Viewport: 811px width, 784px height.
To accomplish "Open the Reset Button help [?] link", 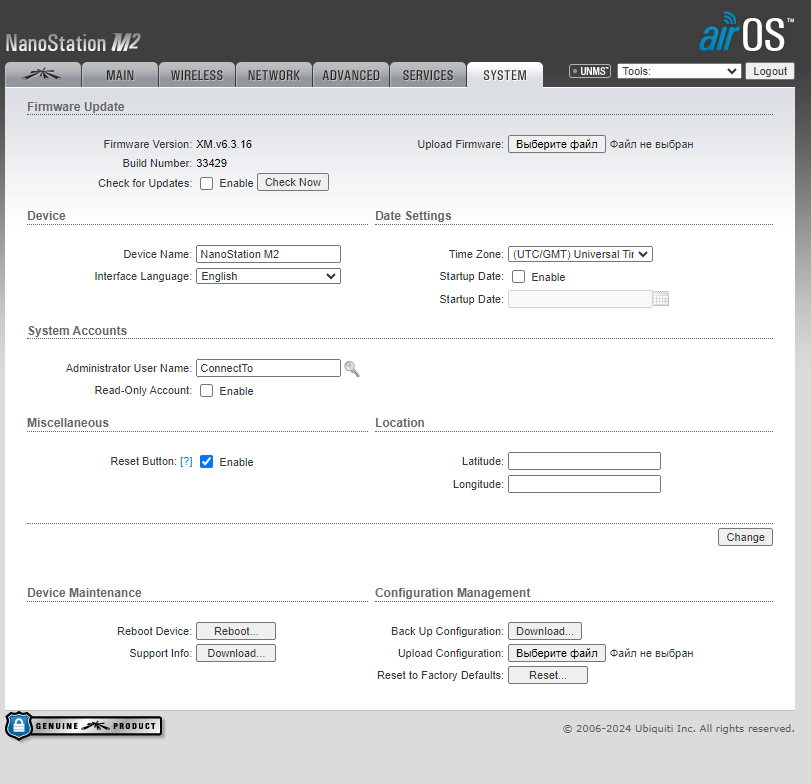I will click(x=186, y=462).
